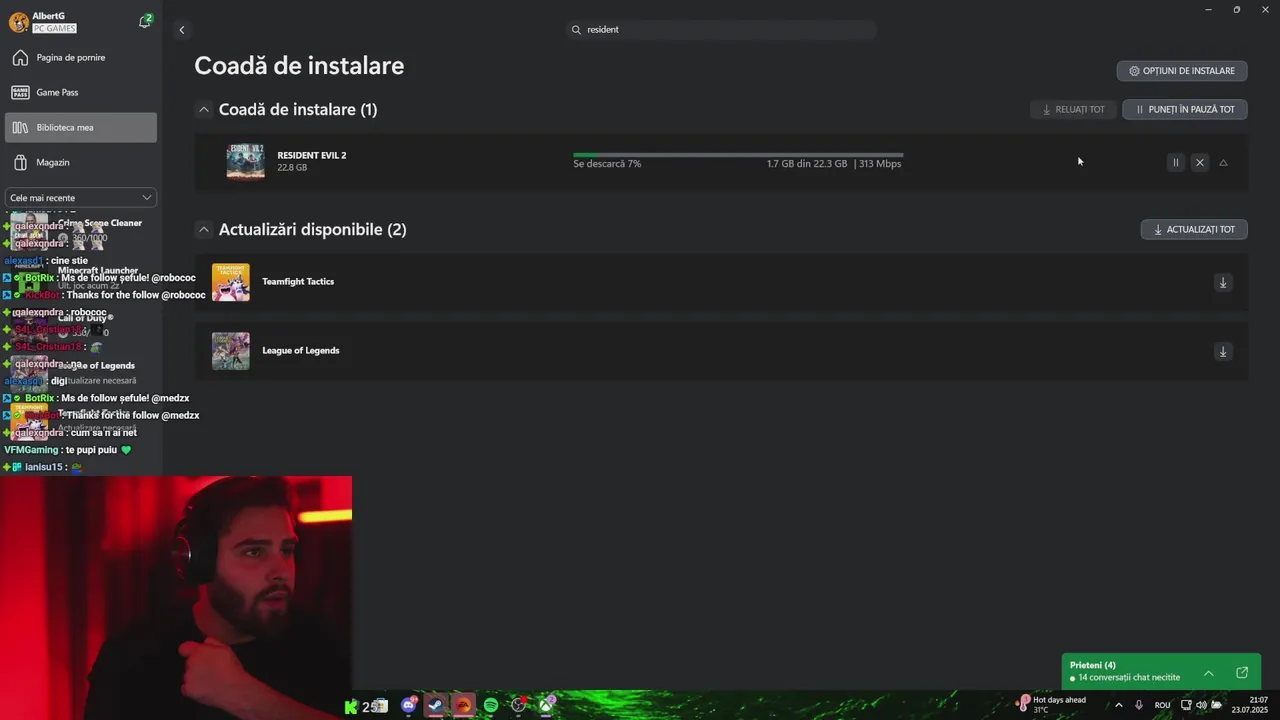Open Game Pass in sidebar
The height and width of the screenshot is (720, 1280).
[81, 92]
